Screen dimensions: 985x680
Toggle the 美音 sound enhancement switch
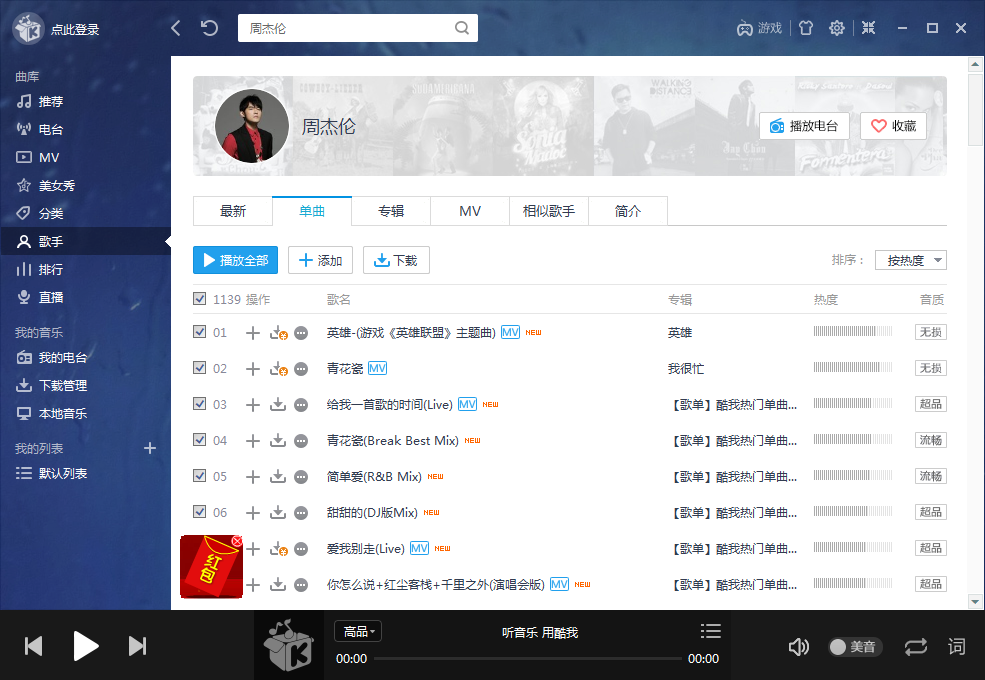[855, 647]
